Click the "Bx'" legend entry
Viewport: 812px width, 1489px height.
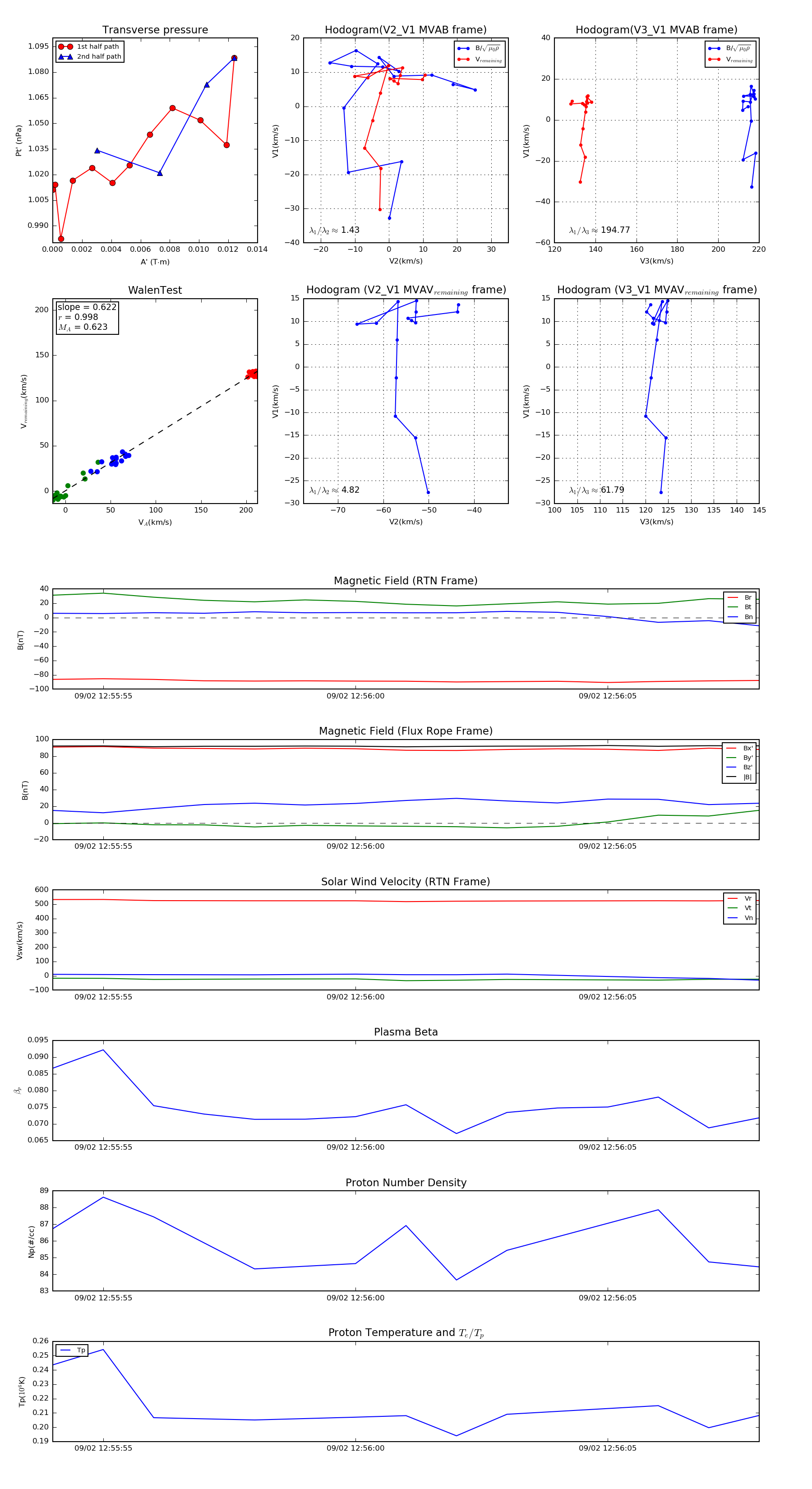[739, 749]
